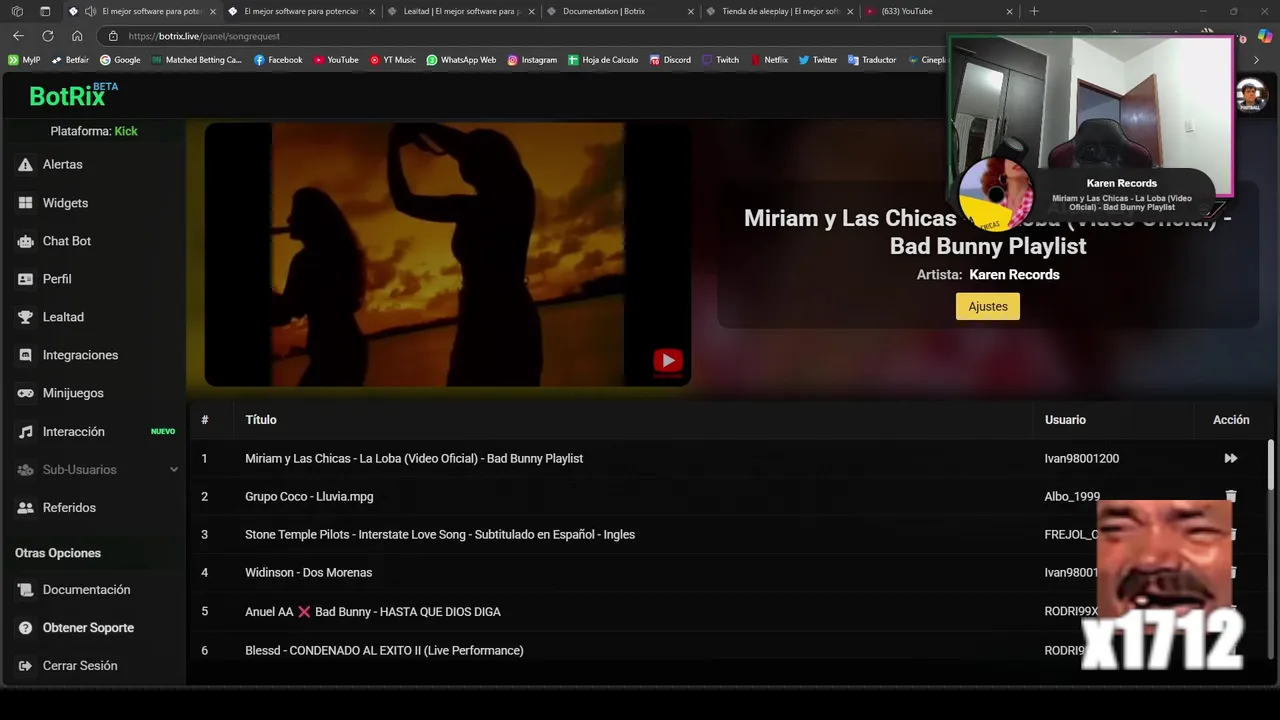This screenshot has height=720, width=1280.
Task: Open the Lealtad trophy section
Action: [62, 317]
